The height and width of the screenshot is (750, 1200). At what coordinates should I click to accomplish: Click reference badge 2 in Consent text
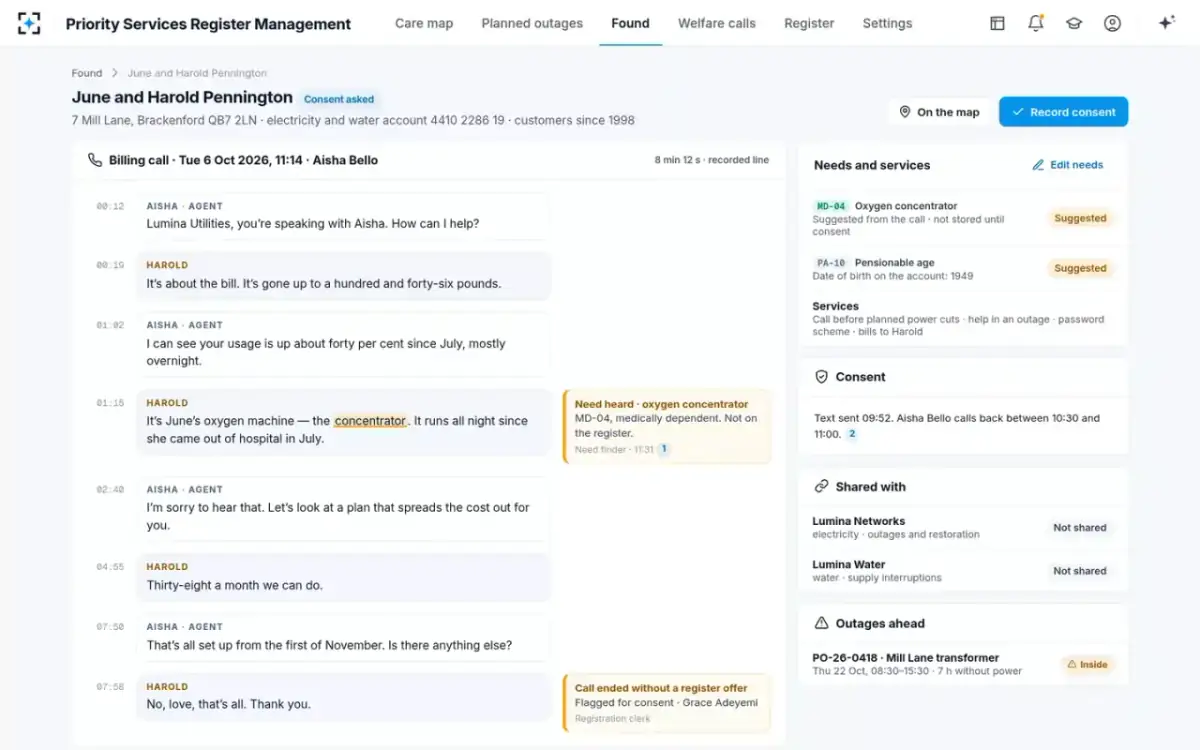tap(852, 434)
